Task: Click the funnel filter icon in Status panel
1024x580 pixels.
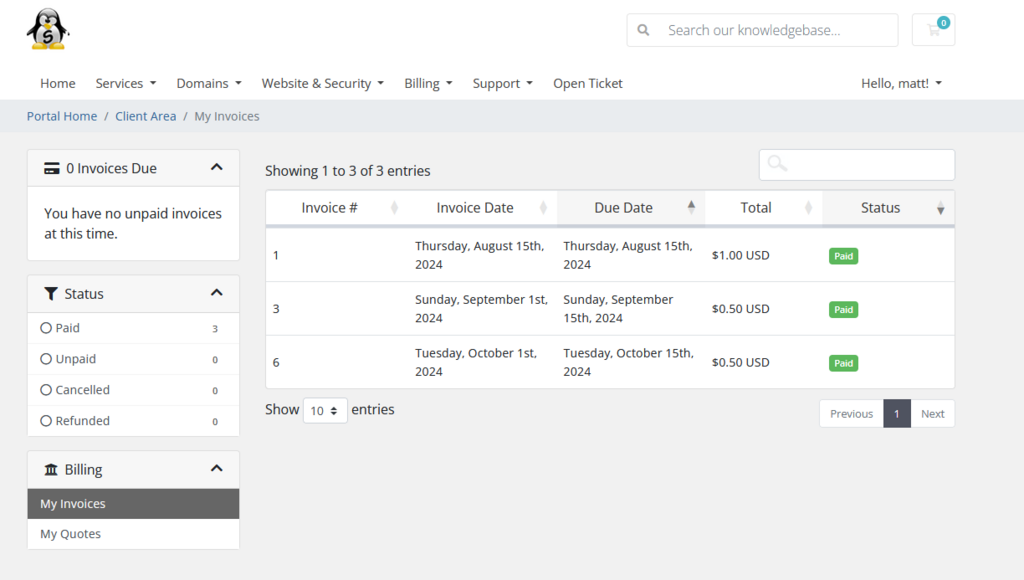Action: 51,294
